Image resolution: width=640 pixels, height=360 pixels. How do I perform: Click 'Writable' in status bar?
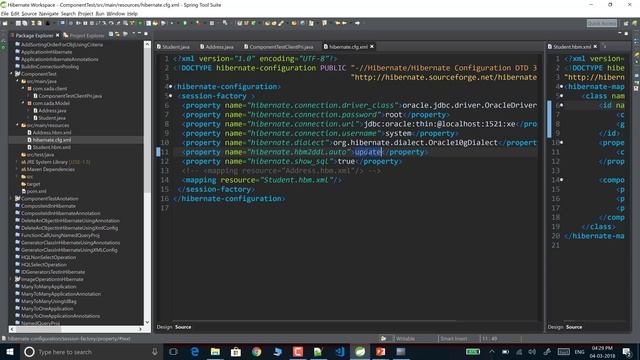pyautogui.click(x=405, y=338)
